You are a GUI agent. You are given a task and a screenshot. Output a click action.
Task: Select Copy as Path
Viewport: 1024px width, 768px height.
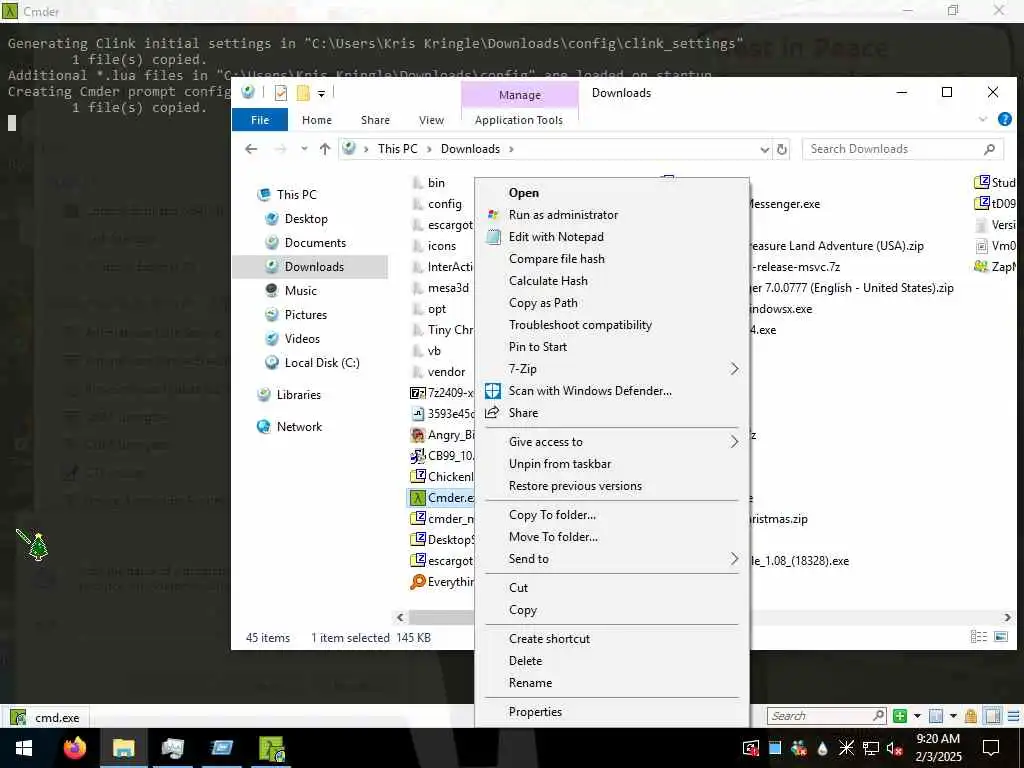tap(543, 303)
